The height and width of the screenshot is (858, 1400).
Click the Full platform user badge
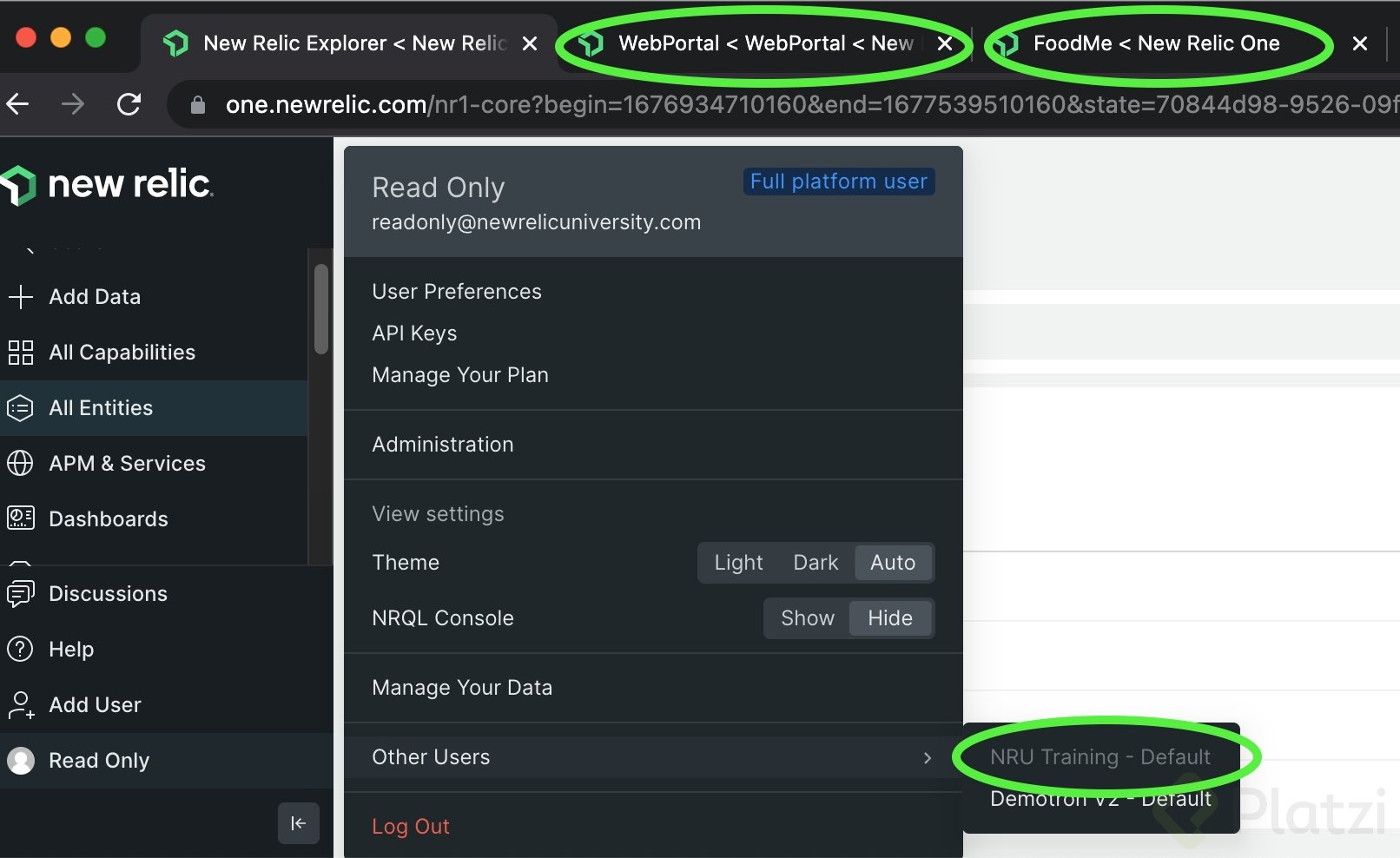point(839,181)
